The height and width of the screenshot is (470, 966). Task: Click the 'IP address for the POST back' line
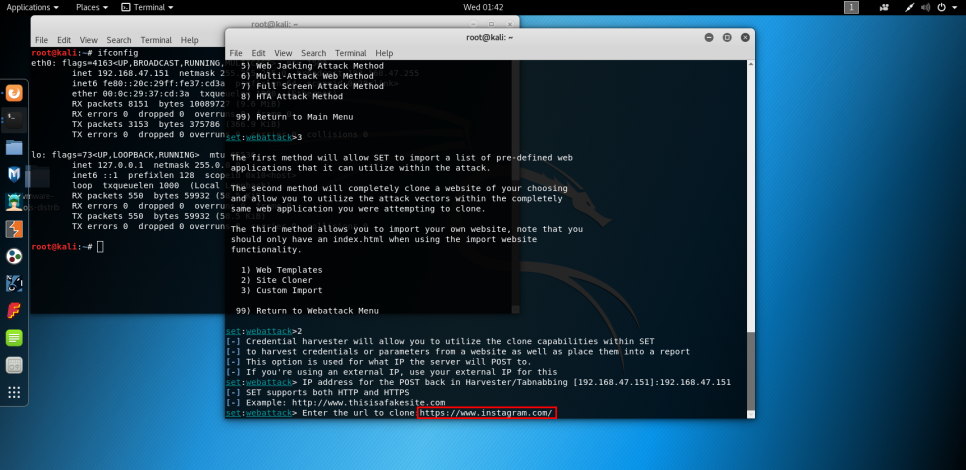tap(478, 382)
